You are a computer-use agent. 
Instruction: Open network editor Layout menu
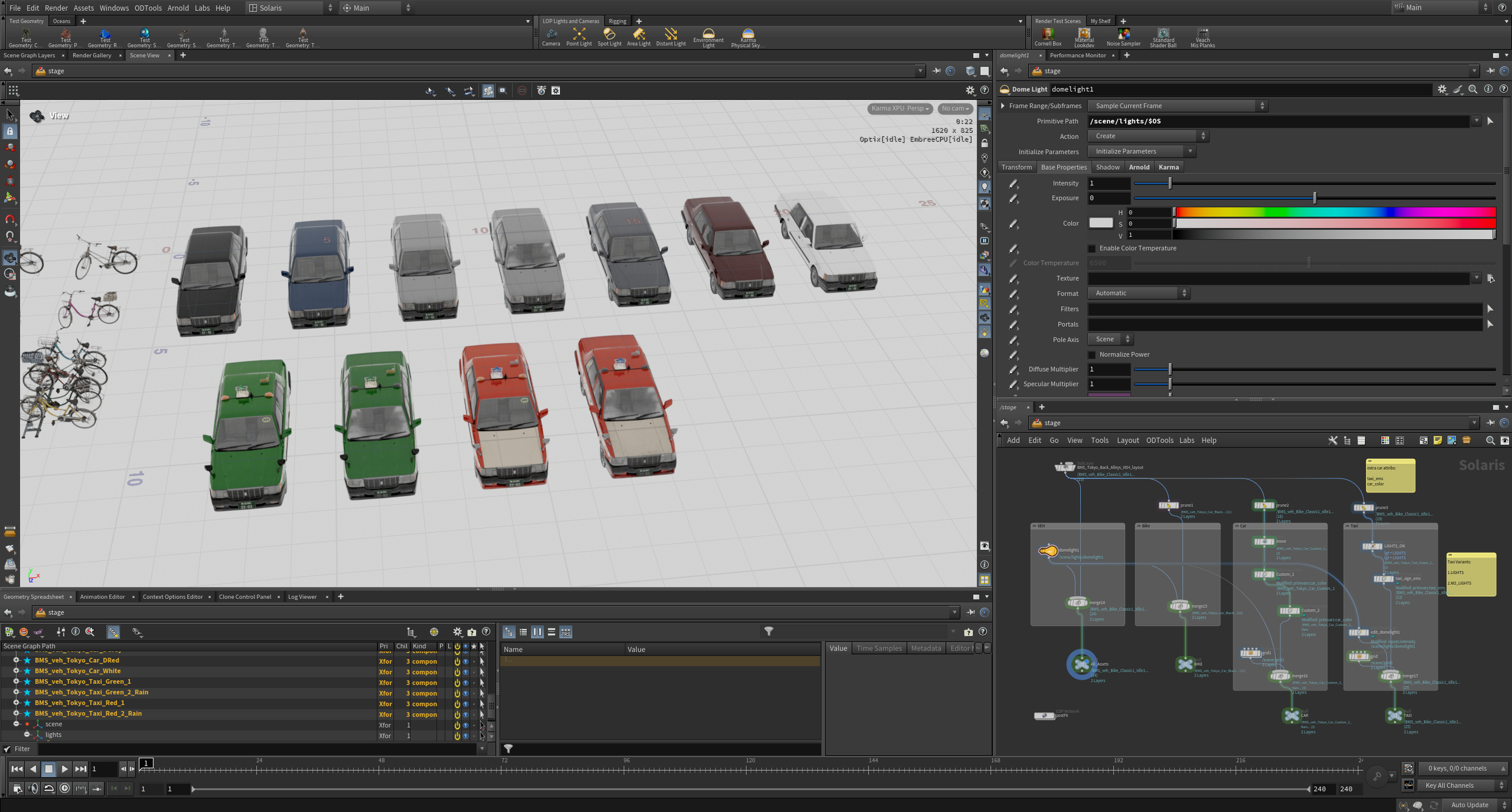click(x=1127, y=440)
